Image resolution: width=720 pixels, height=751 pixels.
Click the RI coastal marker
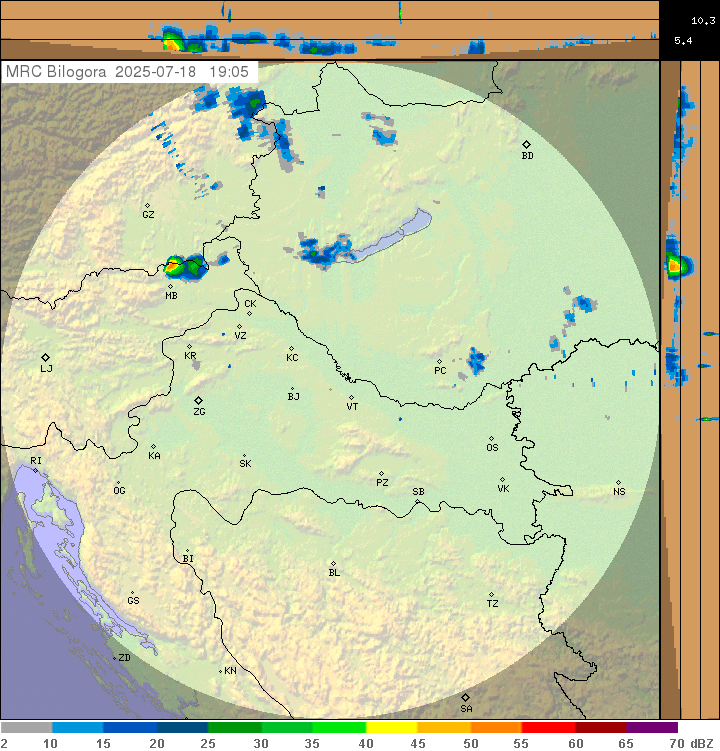[x=36, y=469]
